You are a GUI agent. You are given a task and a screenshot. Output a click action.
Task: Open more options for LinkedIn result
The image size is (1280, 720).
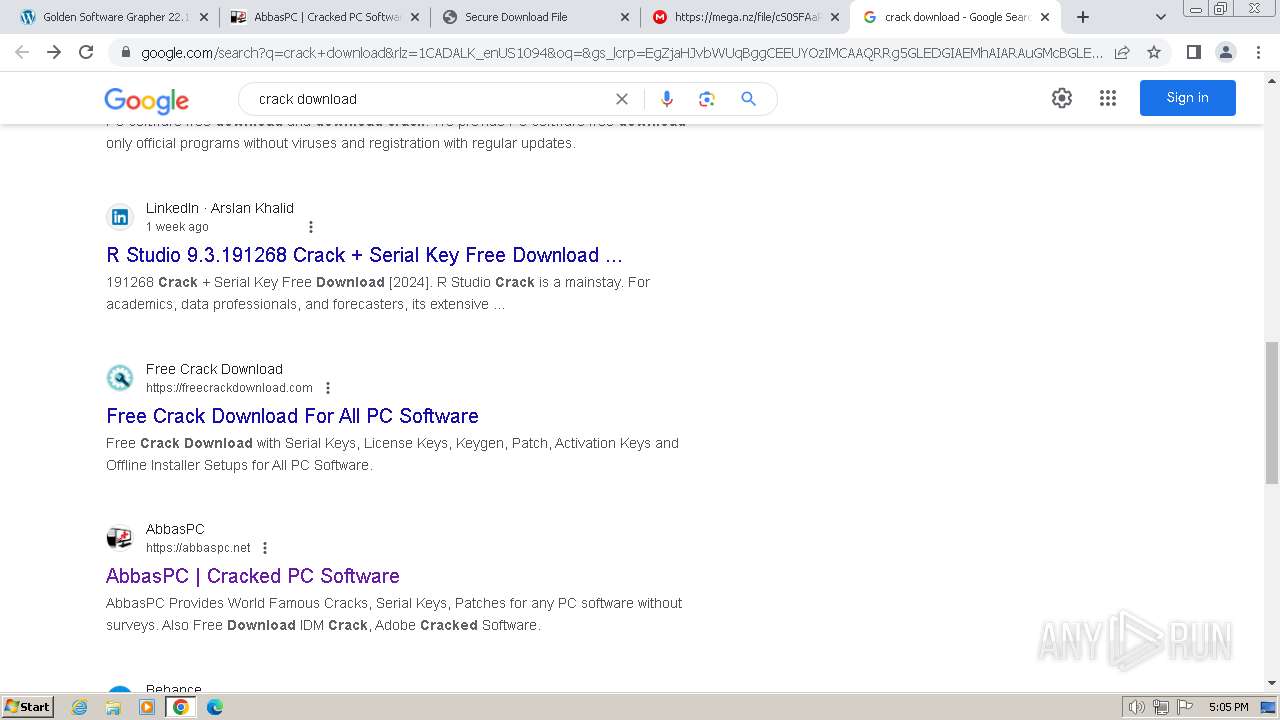[x=310, y=227]
